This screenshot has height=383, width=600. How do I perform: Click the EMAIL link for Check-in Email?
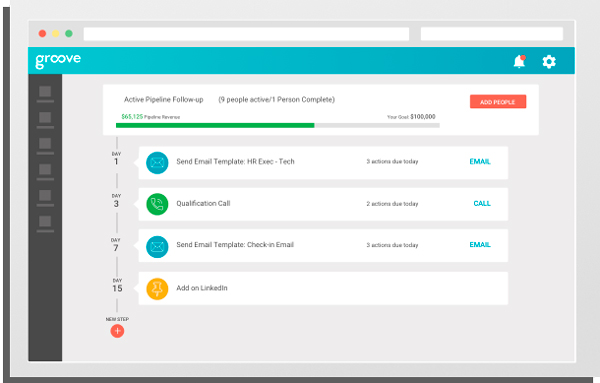tap(480, 244)
